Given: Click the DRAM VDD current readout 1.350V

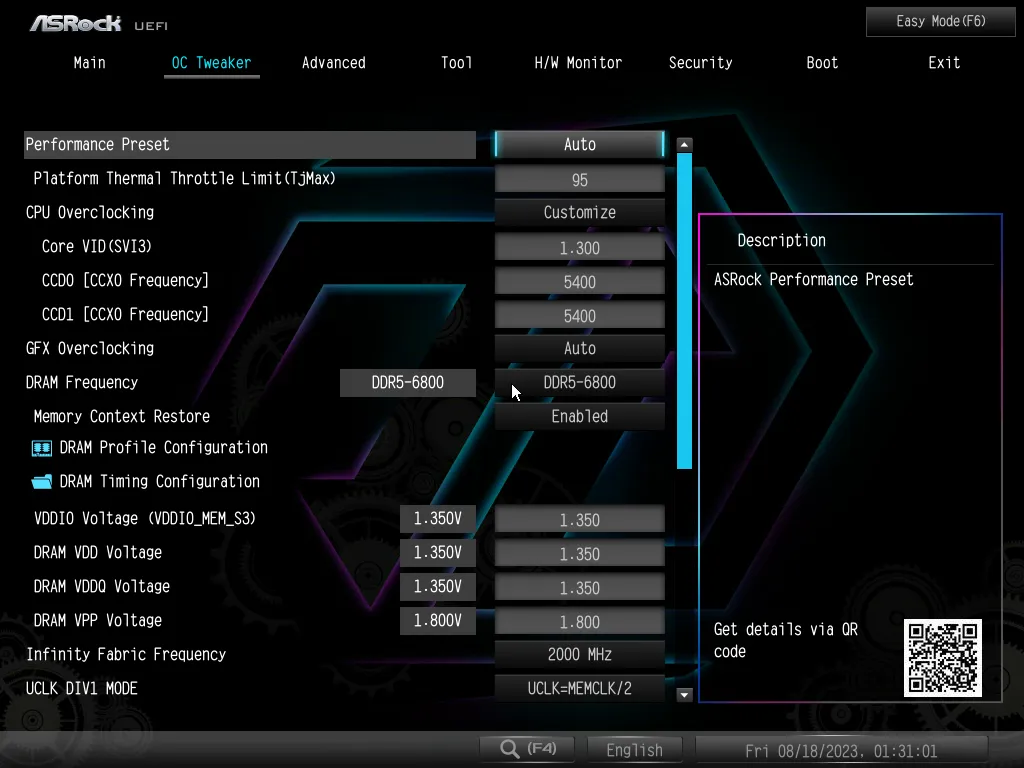Looking at the screenshot, I should point(438,552).
